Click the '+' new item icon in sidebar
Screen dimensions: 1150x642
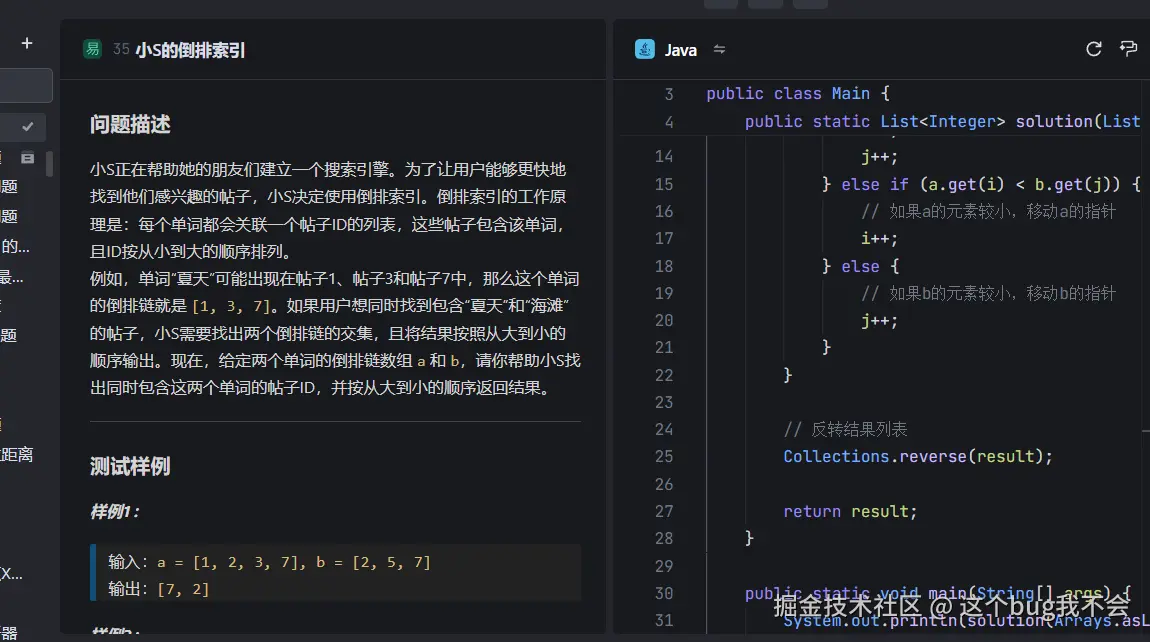27,43
